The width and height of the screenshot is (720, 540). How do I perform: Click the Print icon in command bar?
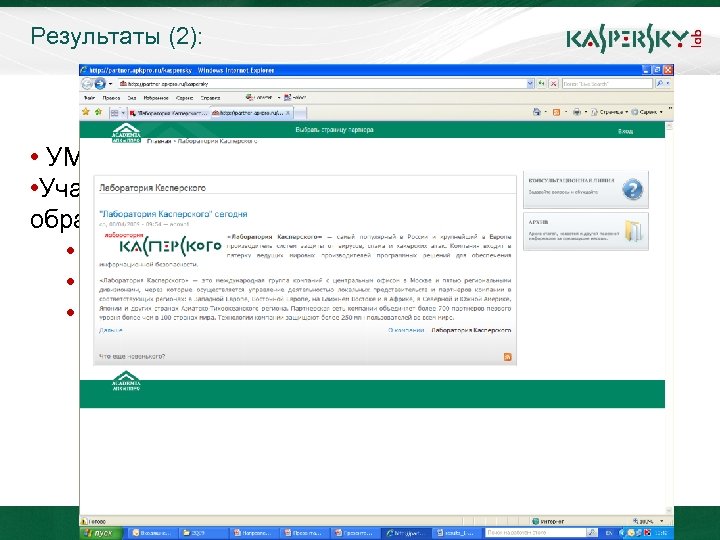point(577,112)
